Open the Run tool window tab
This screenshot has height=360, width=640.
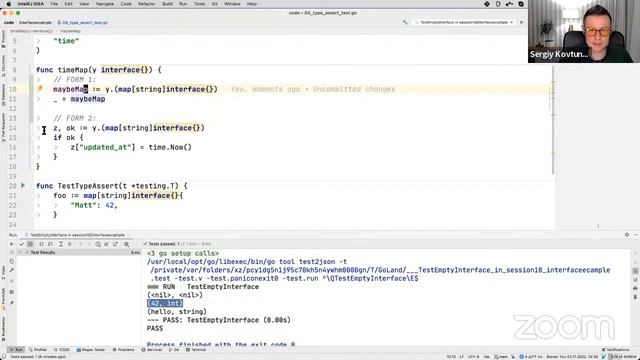16,350
